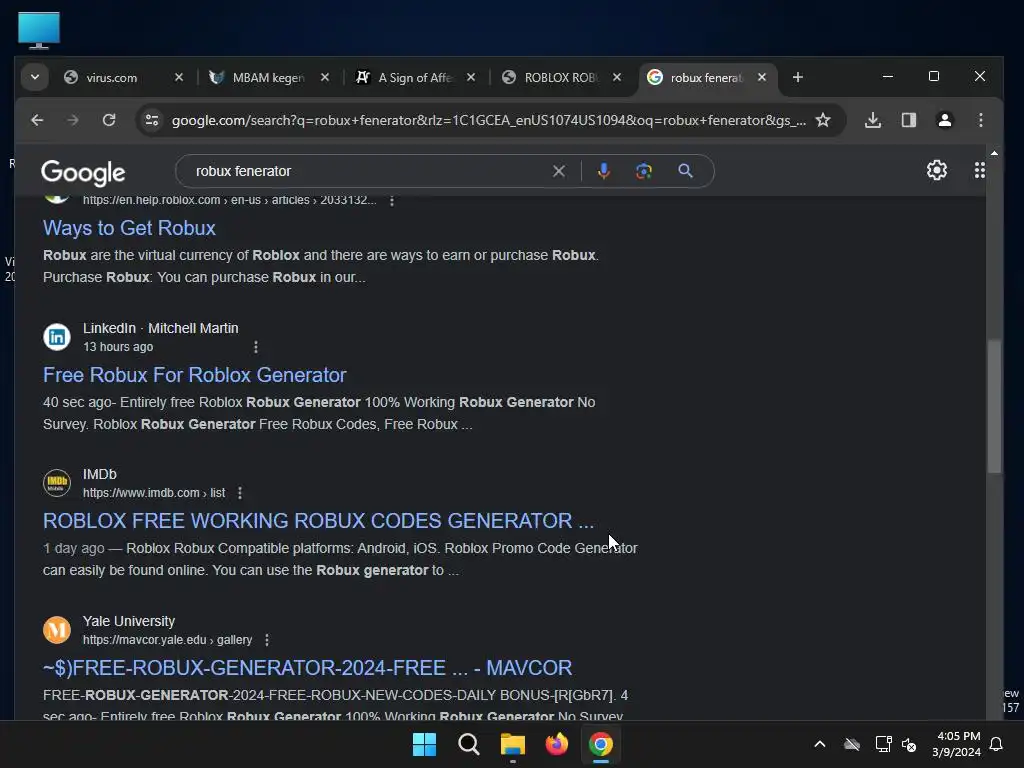Click the Yale University favicon

point(57,630)
